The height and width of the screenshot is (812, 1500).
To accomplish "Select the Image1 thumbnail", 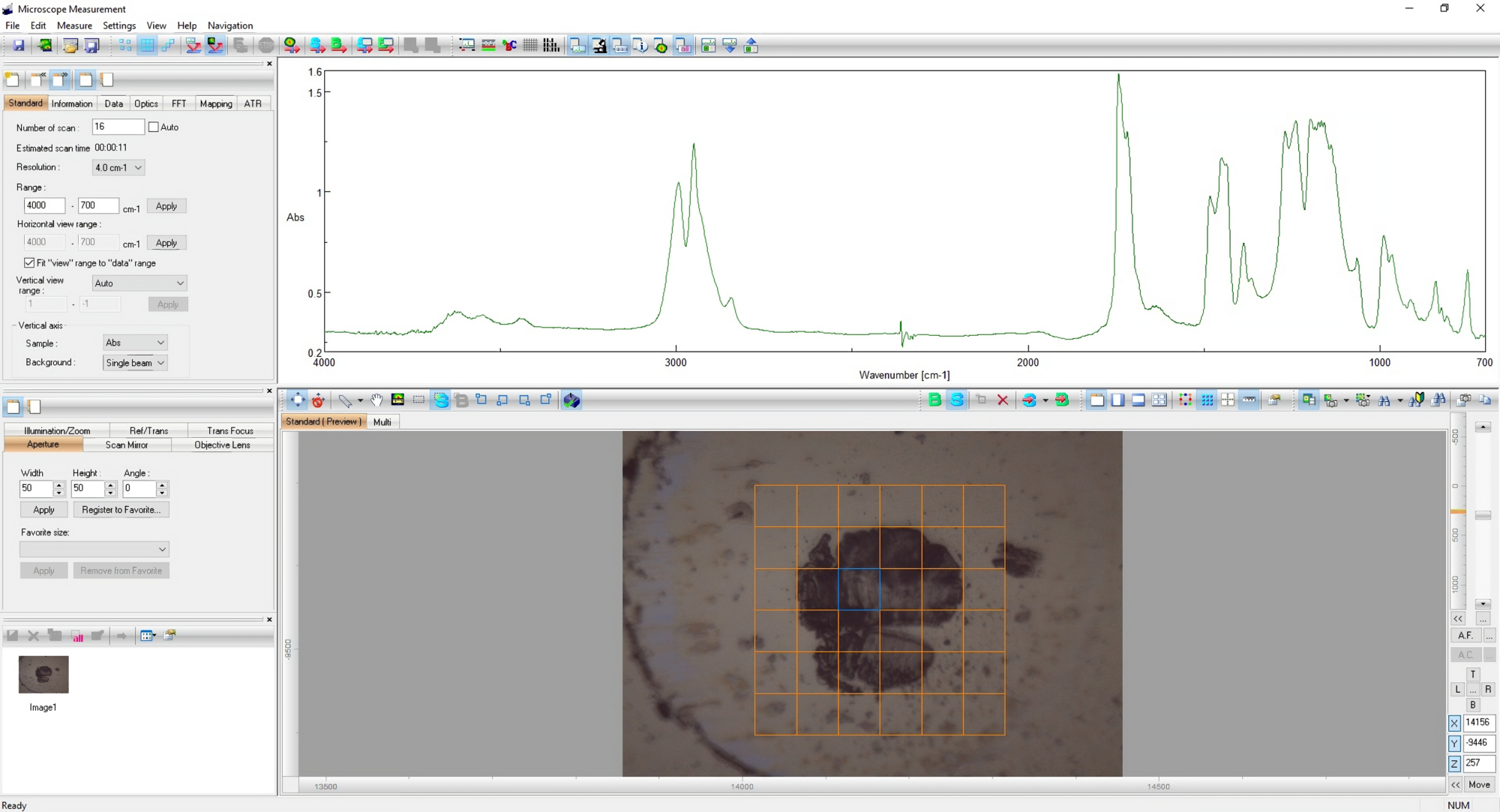I will click(x=43, y=675).
